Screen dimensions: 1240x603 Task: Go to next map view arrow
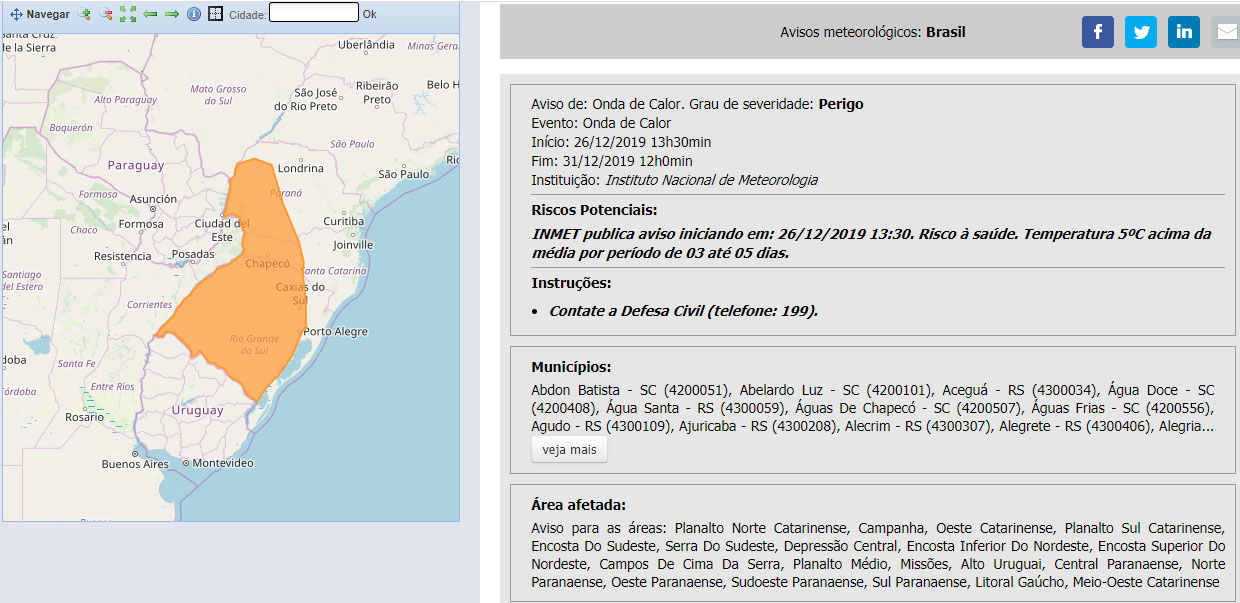point(171,14)
